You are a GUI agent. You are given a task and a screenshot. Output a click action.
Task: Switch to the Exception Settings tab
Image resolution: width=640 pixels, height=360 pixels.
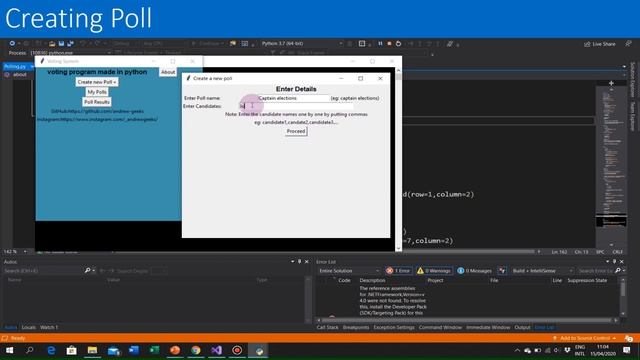coord(394,327)
